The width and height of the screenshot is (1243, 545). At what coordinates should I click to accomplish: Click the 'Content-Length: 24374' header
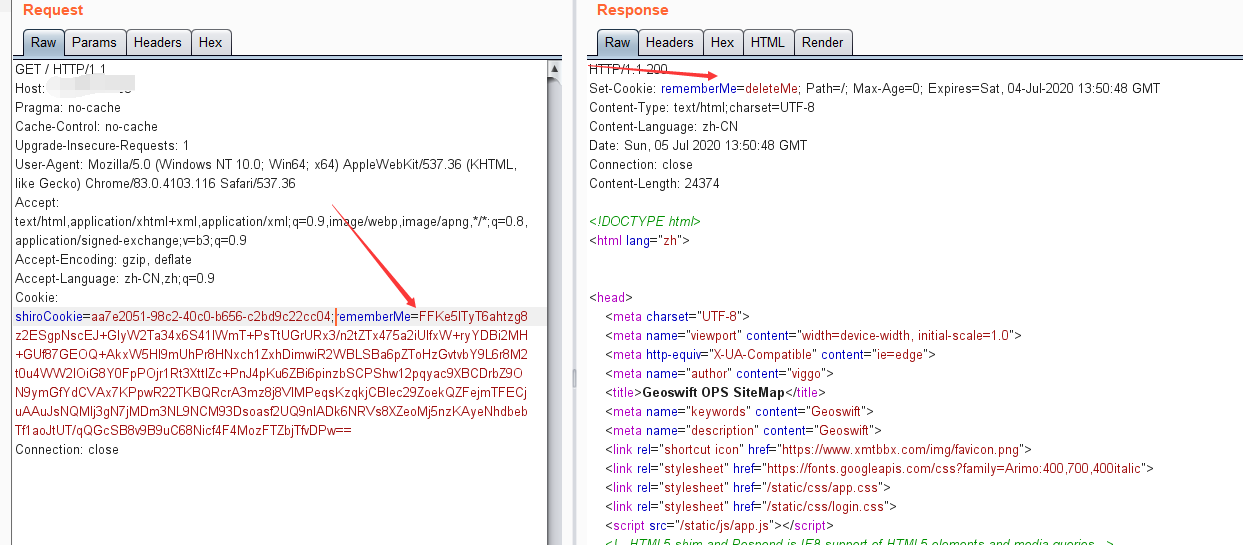654,183
